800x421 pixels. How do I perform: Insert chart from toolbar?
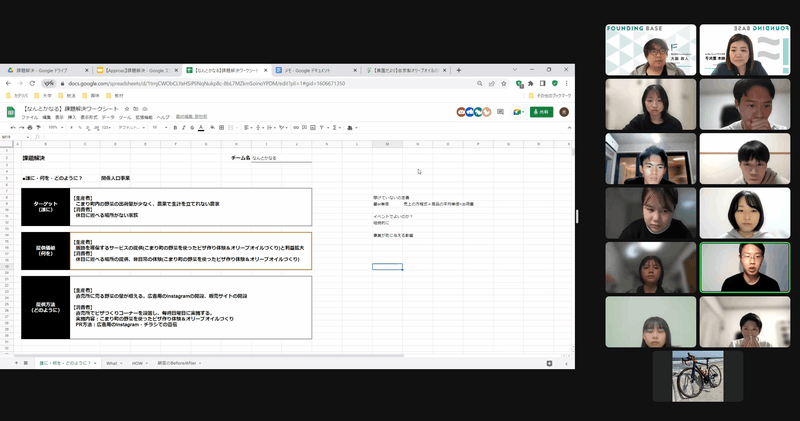[x=313, y=128]
